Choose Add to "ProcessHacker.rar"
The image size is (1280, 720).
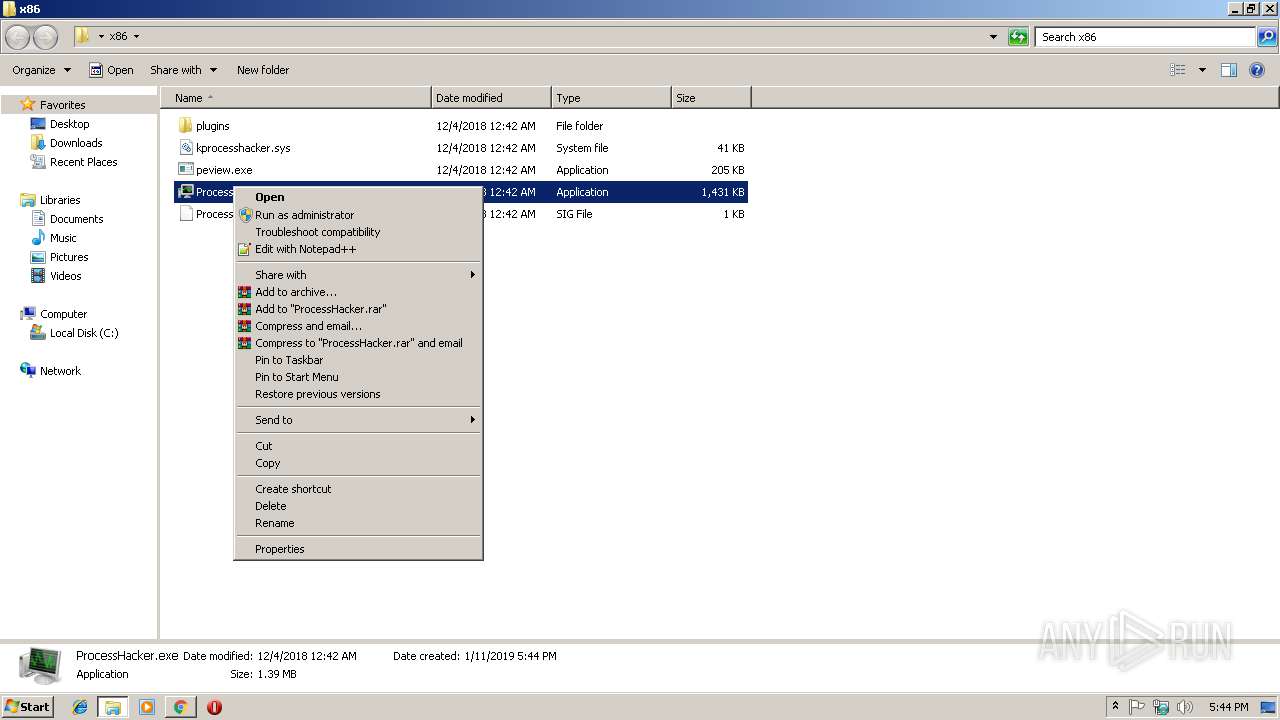pyautogui.click(x=358, y=309)
